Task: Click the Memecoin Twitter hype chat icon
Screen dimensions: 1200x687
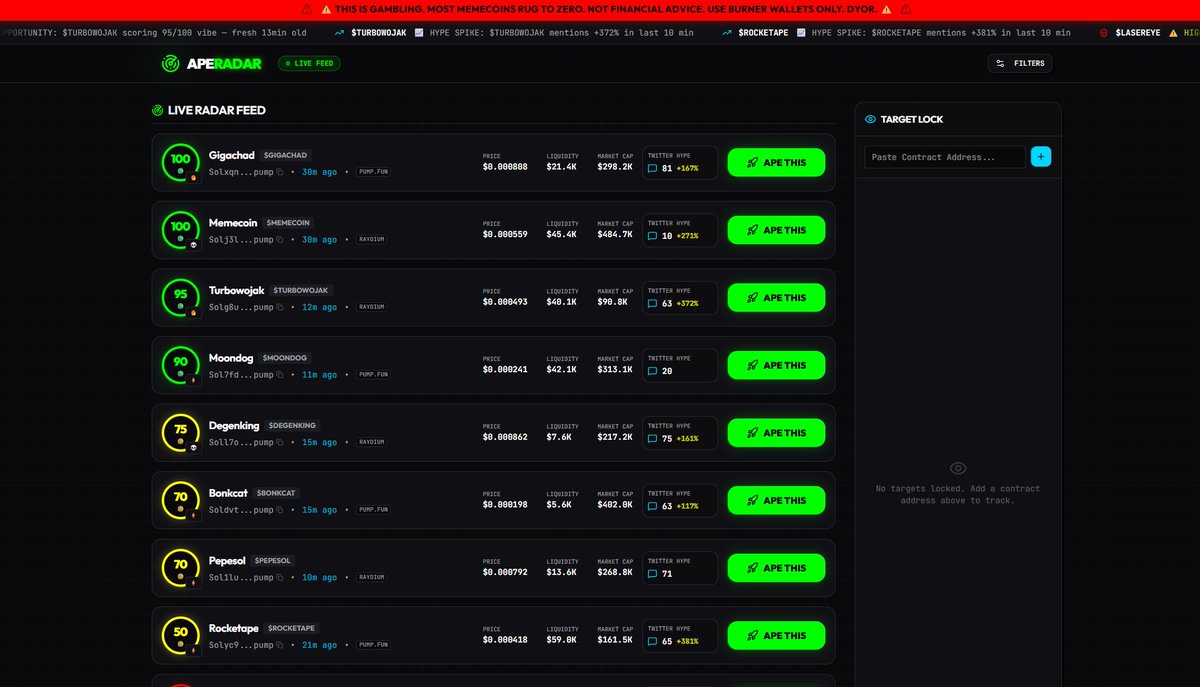Action: click(653, 236)
